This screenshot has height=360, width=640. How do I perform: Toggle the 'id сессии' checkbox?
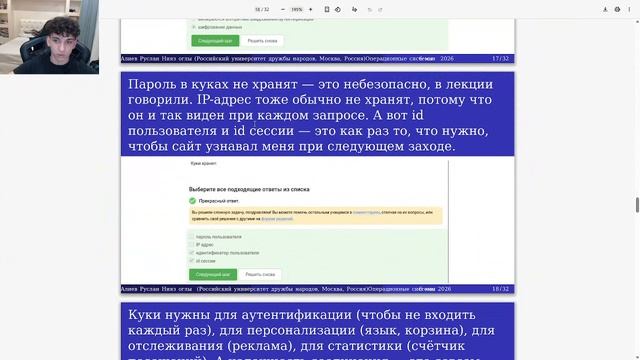click(x=191, y=260)
